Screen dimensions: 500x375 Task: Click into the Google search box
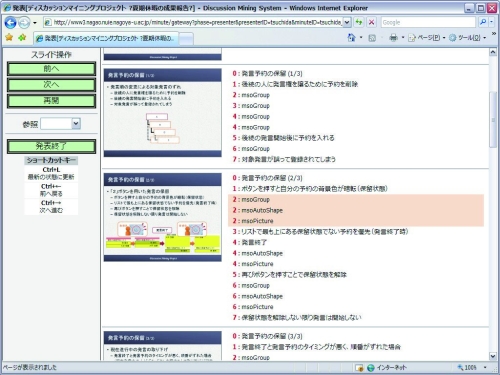click(x=428, y=22)
